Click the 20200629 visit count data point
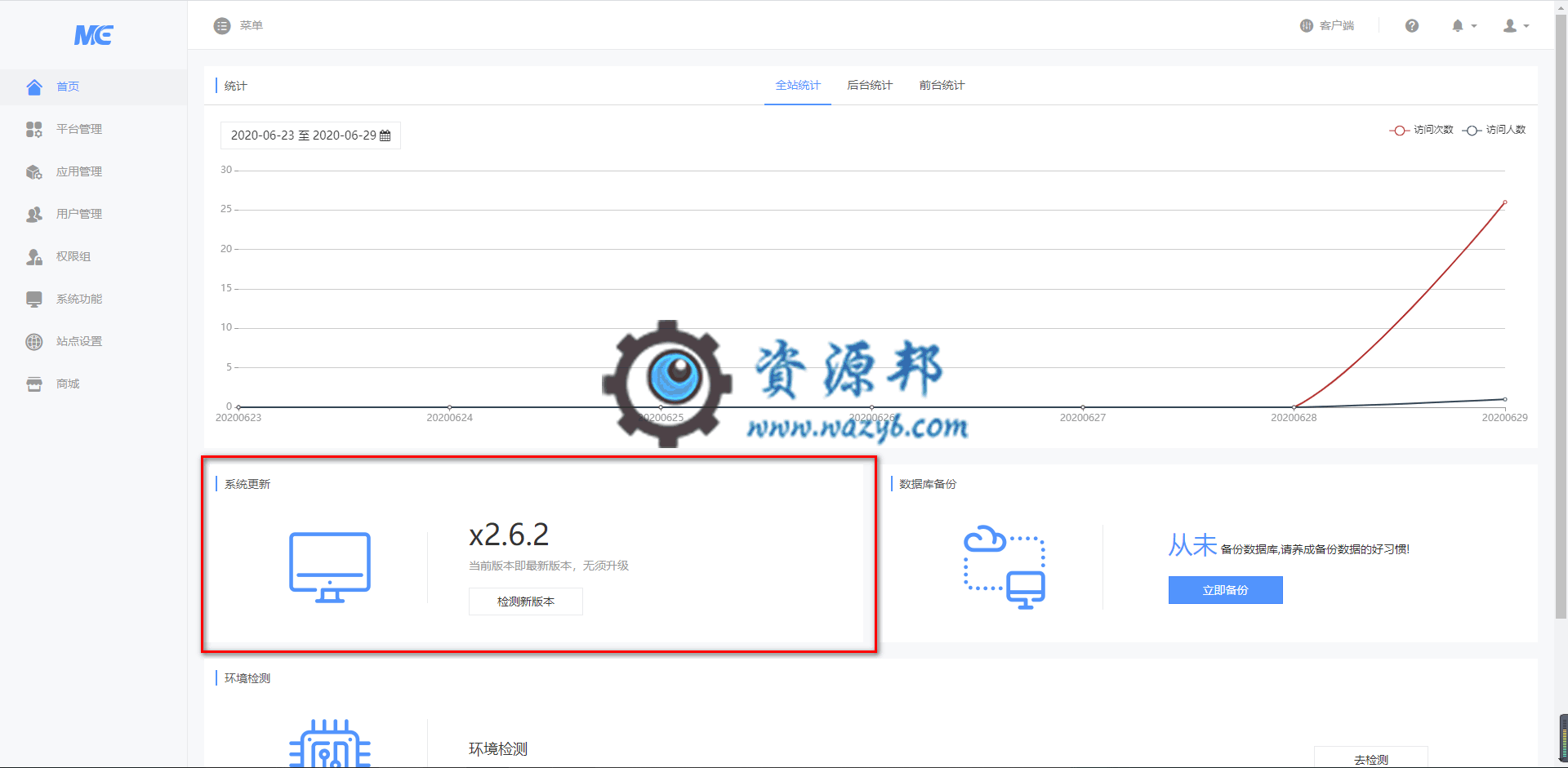Image resolution: width=1568 pixels, height=768 pixels. click(x=1505, y=202)
